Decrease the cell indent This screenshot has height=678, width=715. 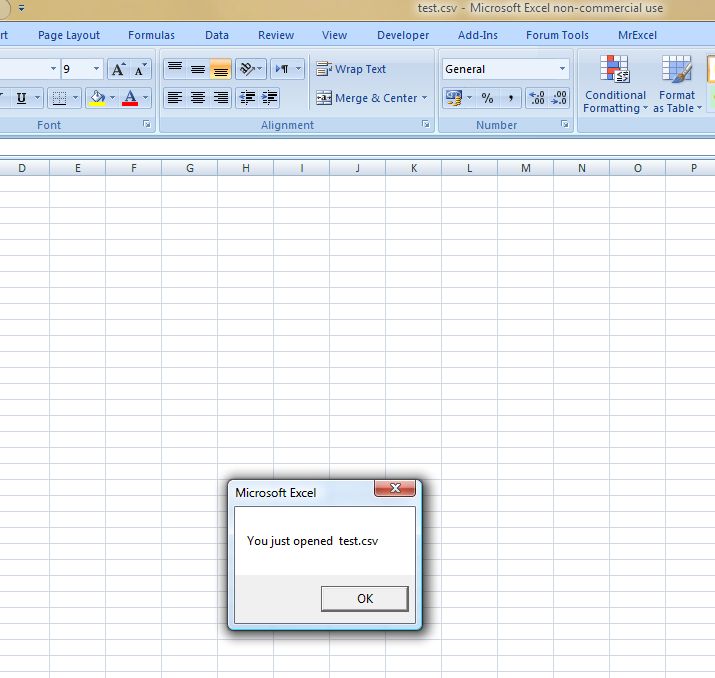[x=247, y=98]
